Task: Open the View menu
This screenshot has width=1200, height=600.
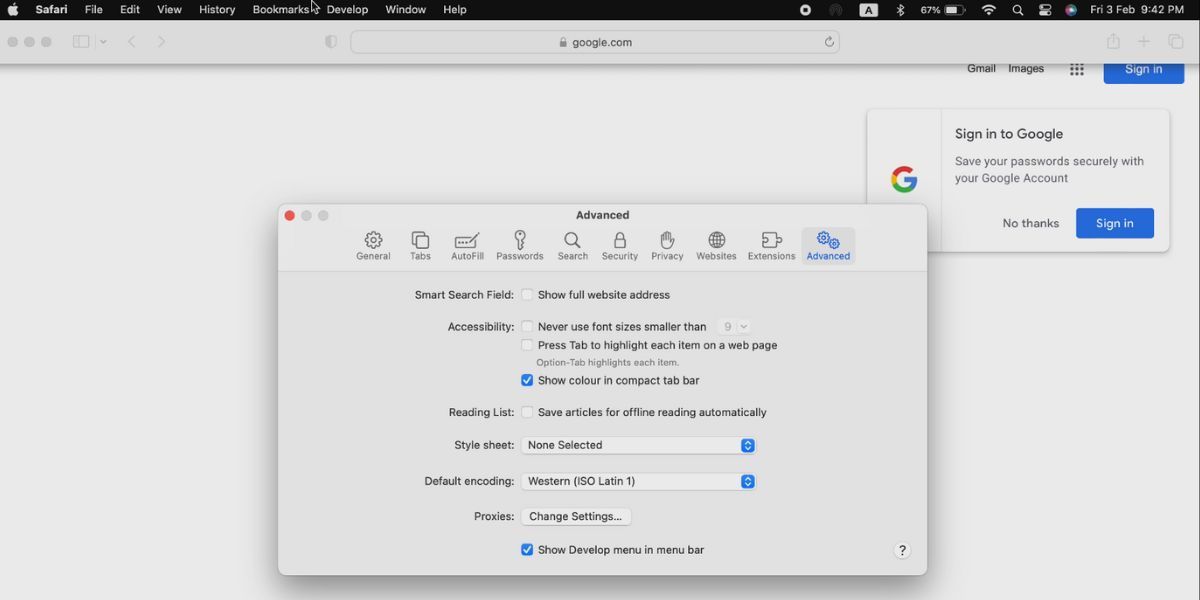Action: pos(169,9)
